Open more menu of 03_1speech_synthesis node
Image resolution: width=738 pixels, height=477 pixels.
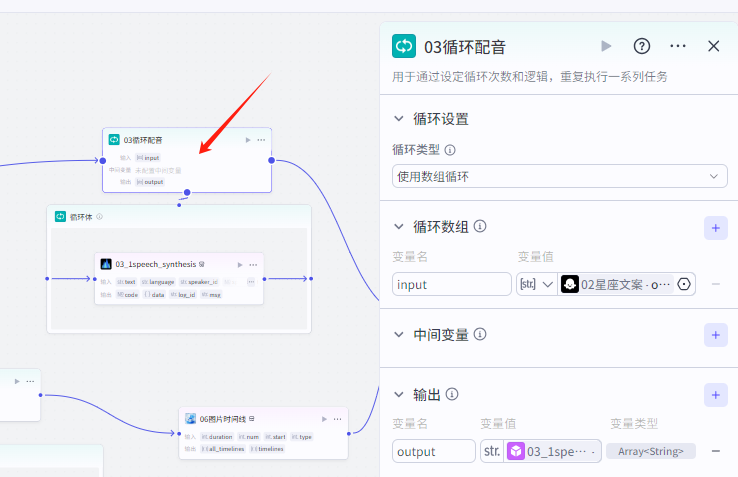[253, 265]
